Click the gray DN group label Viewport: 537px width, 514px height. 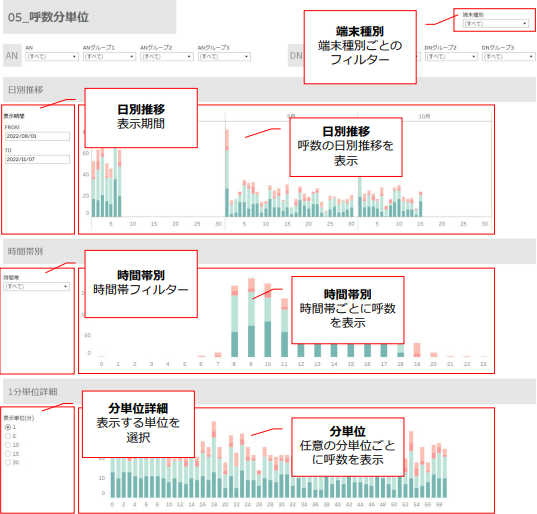coord(296,55)
